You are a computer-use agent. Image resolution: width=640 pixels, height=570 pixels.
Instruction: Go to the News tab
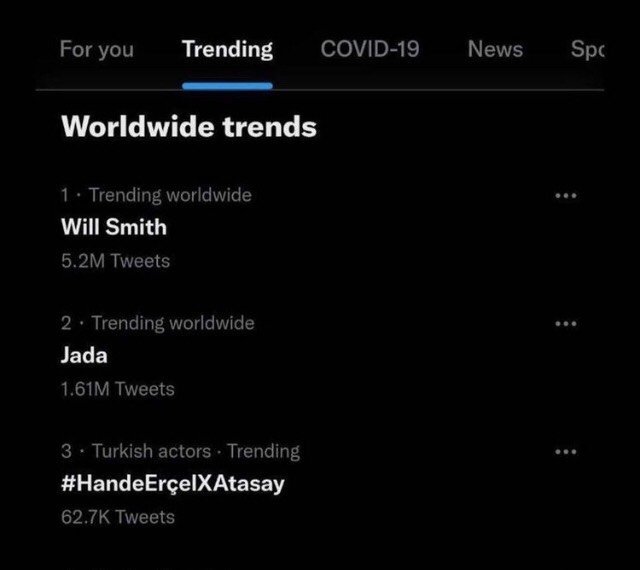pos(495,49)
